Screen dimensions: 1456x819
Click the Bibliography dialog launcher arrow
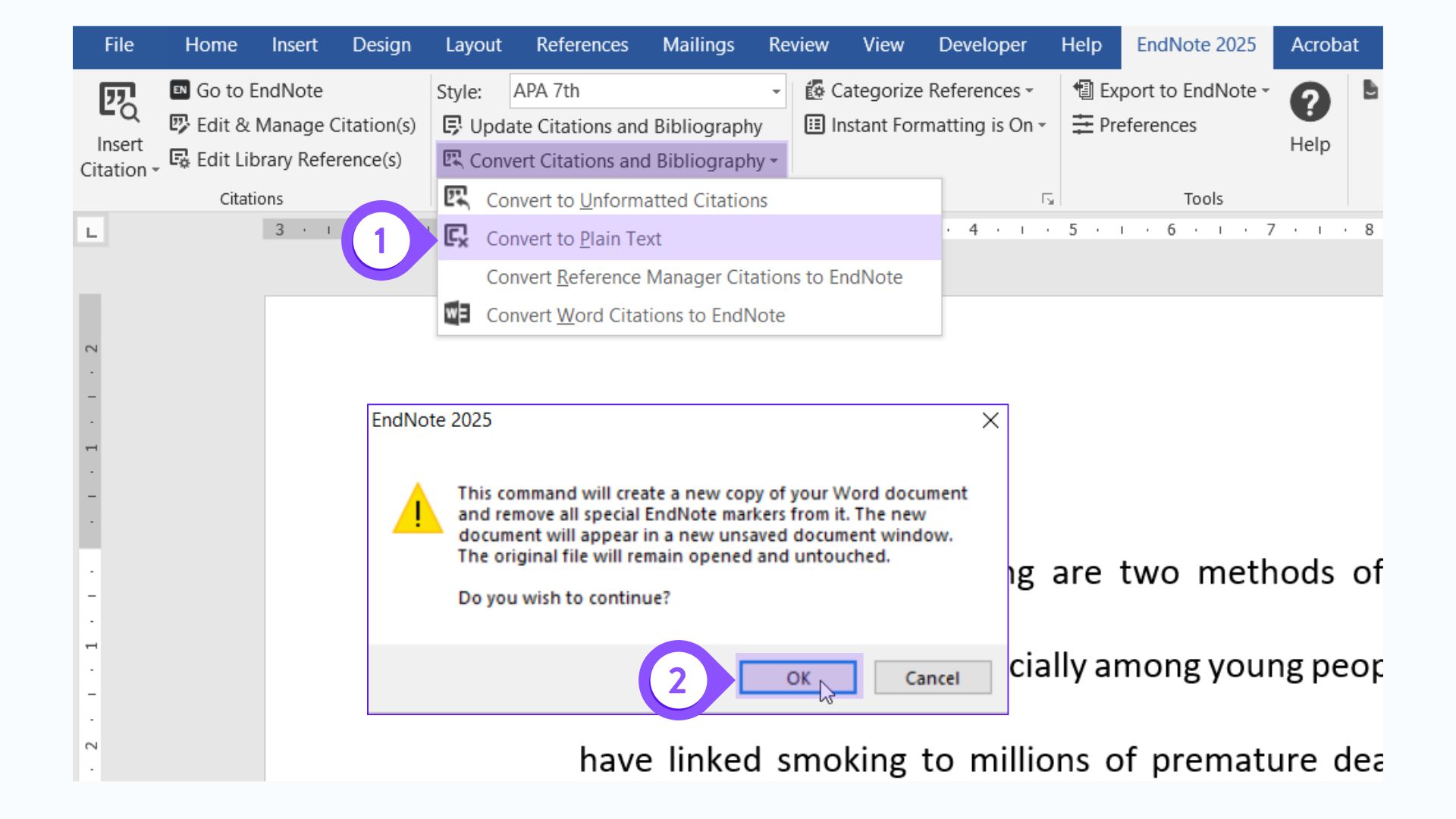(x=1049, y=199)
